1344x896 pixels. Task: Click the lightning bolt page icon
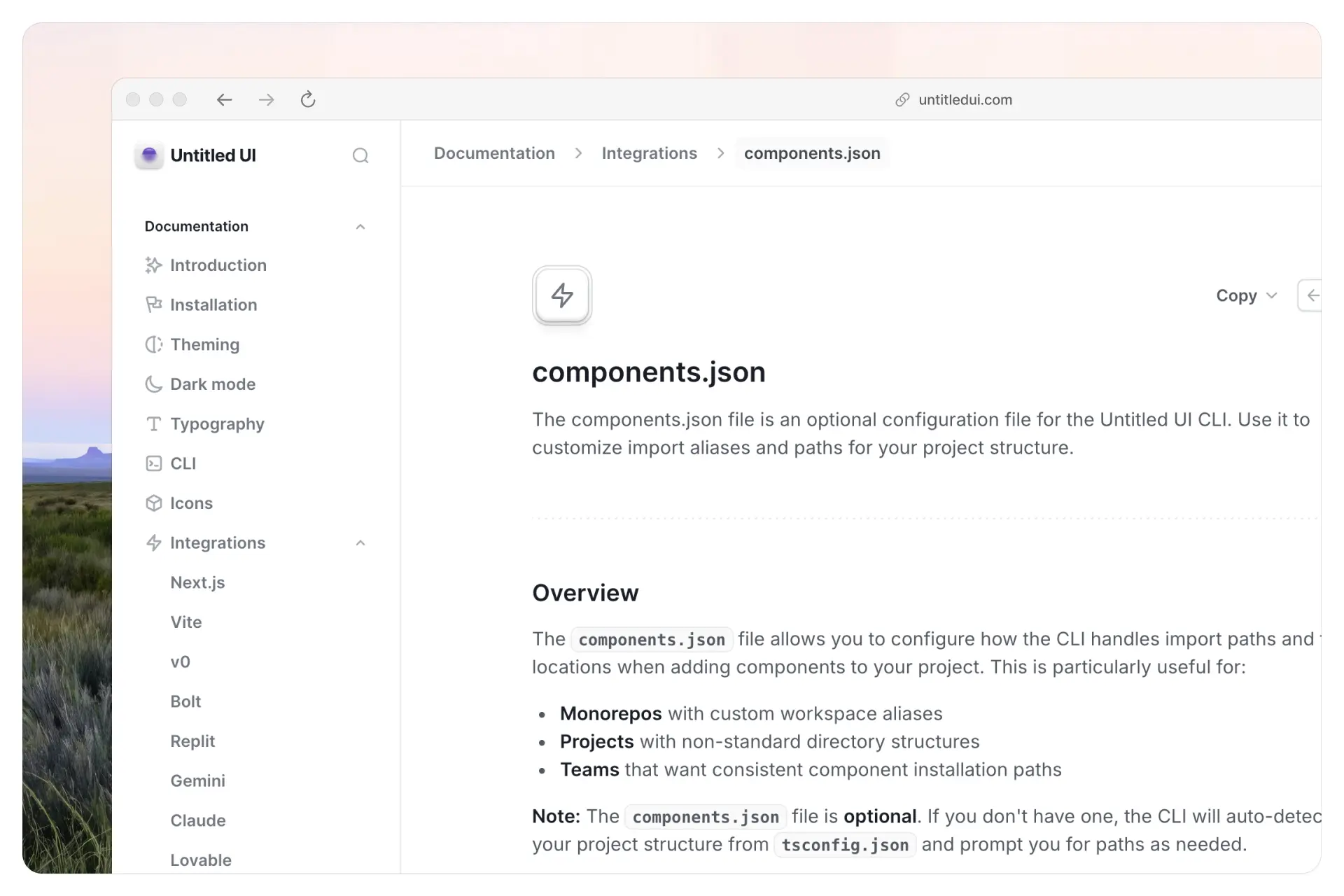coord(561,295)
